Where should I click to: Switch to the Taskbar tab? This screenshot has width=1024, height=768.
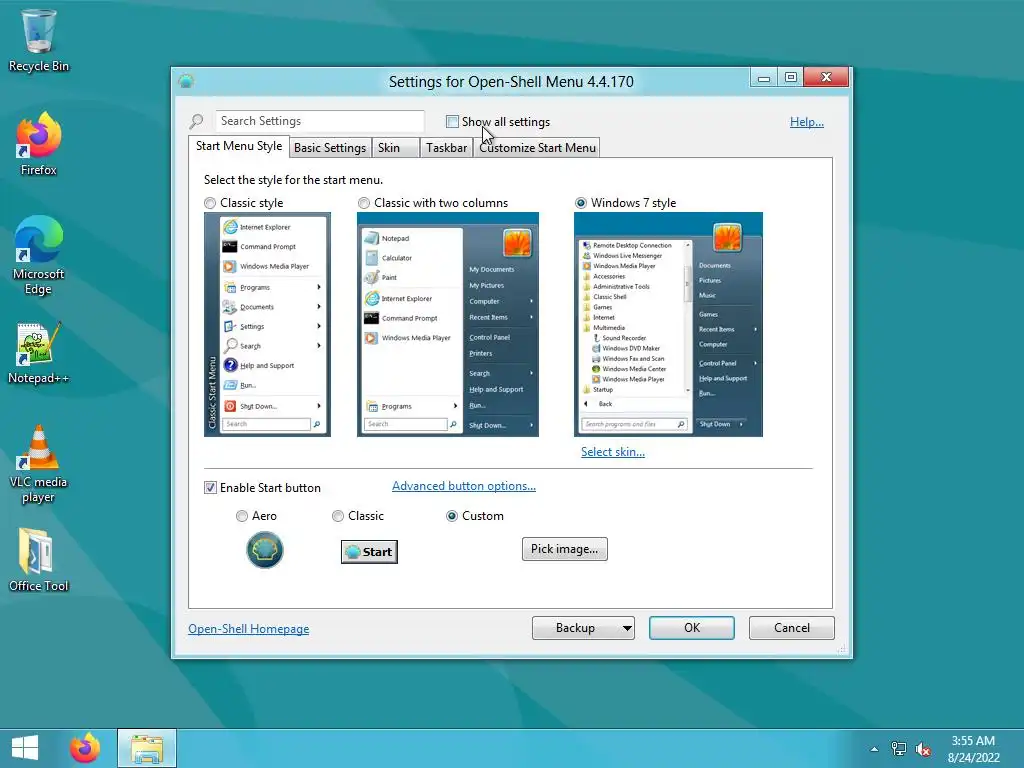[x=446, y=148]
